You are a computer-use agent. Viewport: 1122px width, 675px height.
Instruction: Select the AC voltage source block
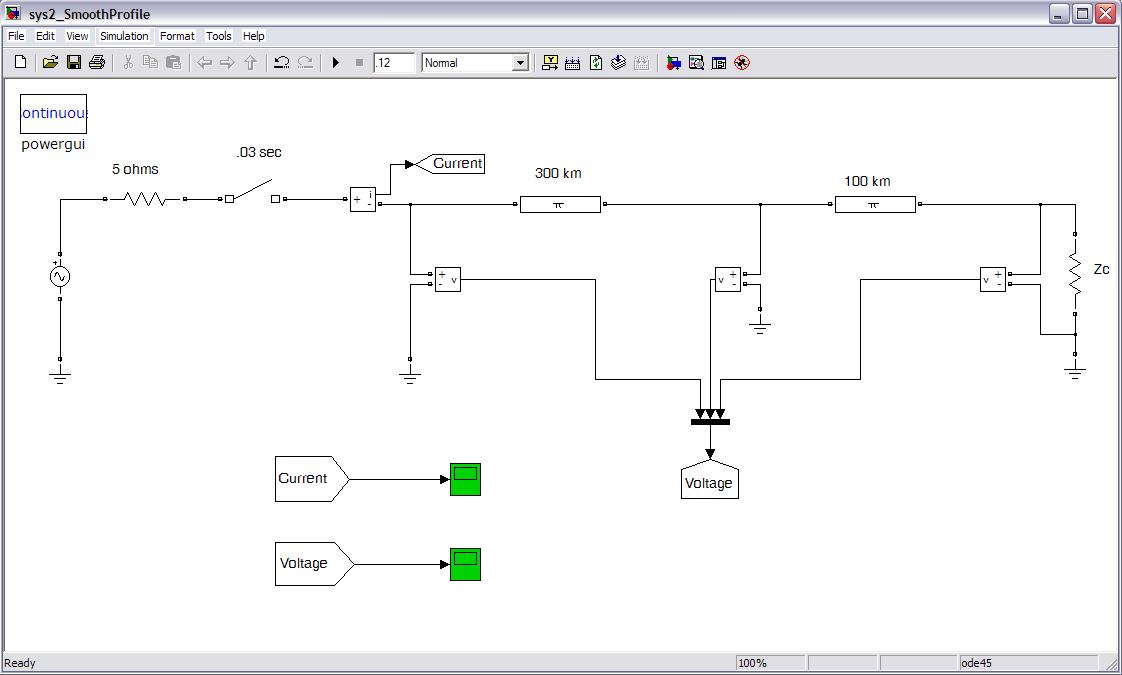(x=60, y=277)
